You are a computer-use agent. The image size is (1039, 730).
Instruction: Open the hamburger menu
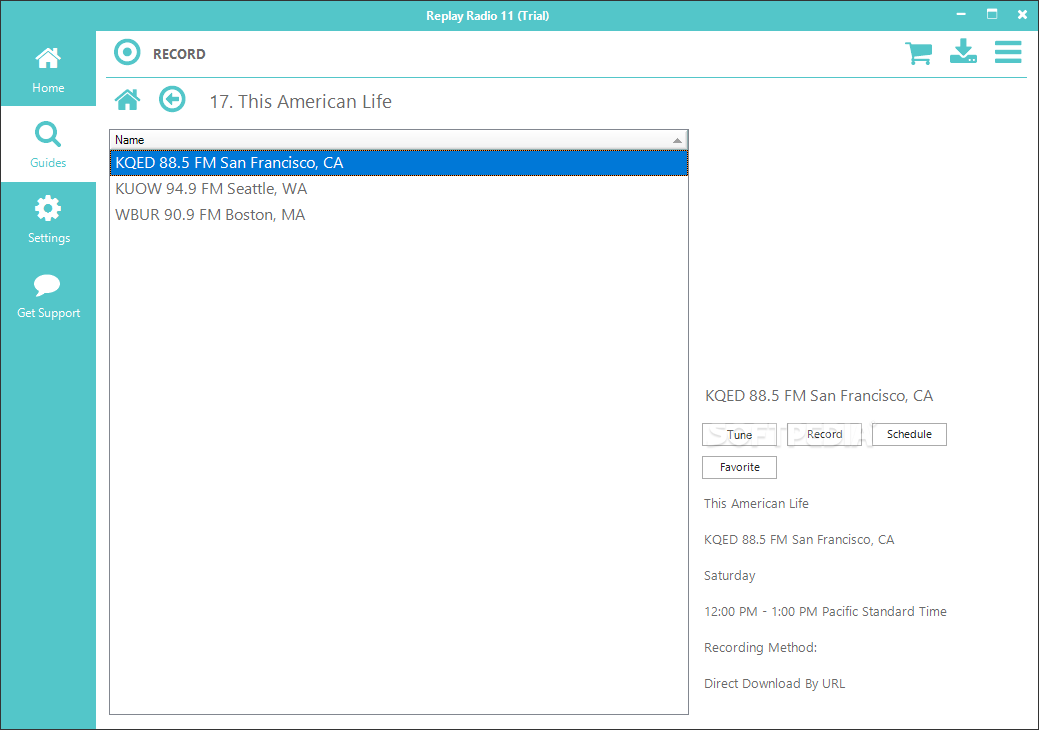coord(1008,52)
